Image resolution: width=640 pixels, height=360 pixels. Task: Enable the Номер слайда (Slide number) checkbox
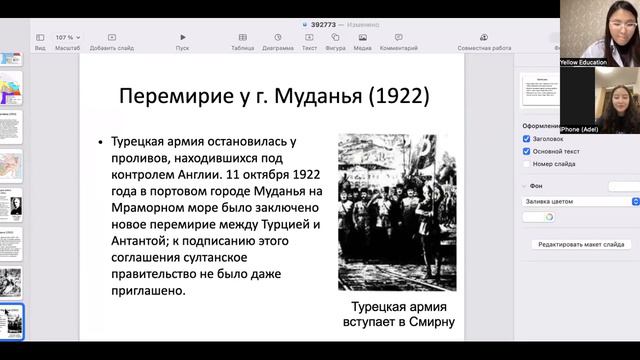click(527, 164)
